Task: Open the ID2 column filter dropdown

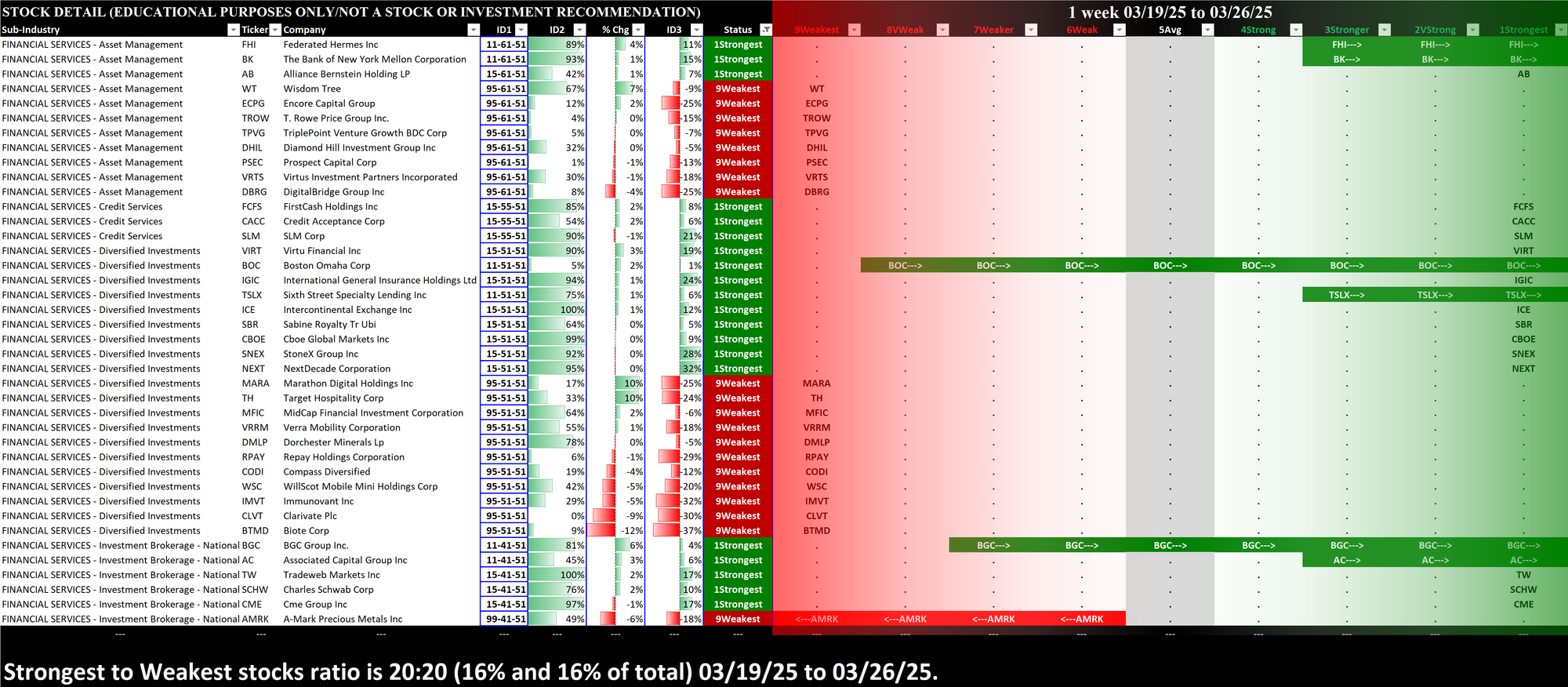Action: pos(580,30)
